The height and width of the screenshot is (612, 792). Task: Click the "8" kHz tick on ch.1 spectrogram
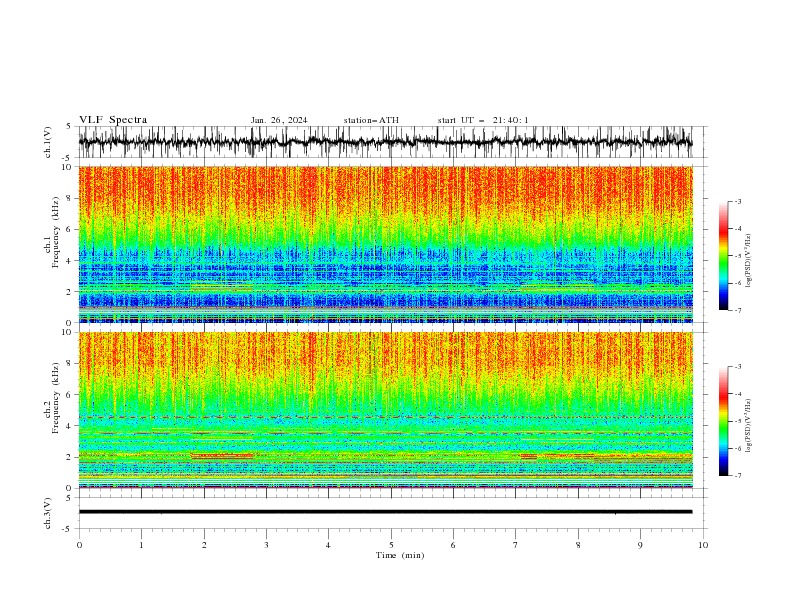click(x=70, y=198)
